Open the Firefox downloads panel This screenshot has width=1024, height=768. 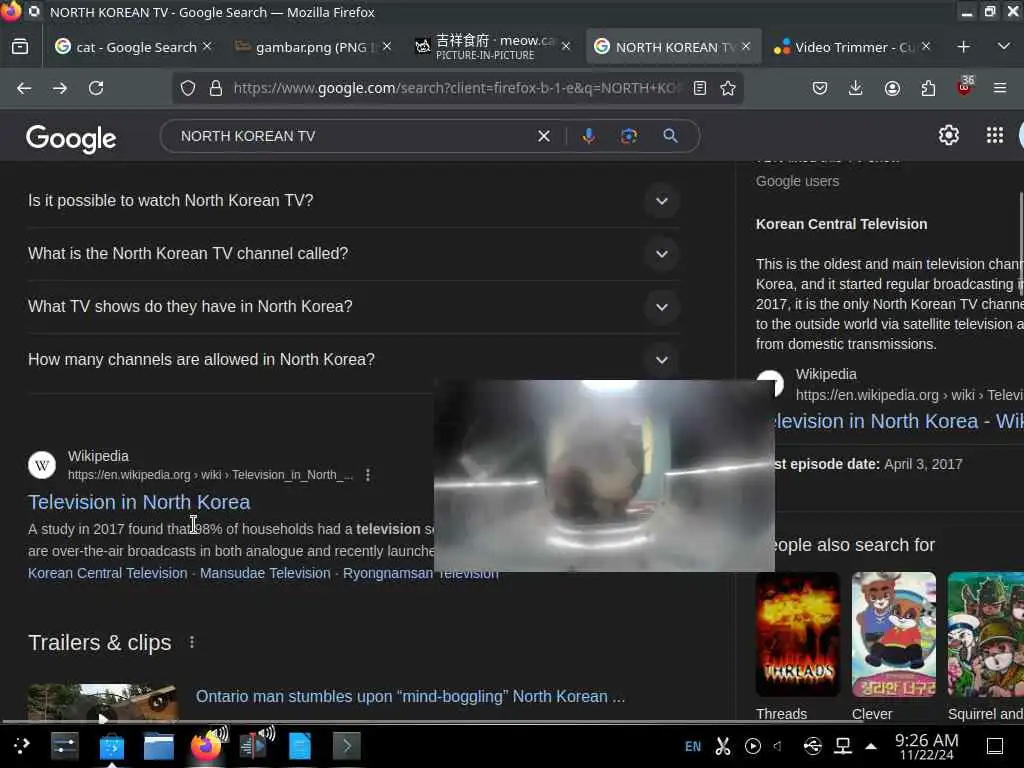click(856, 88)
